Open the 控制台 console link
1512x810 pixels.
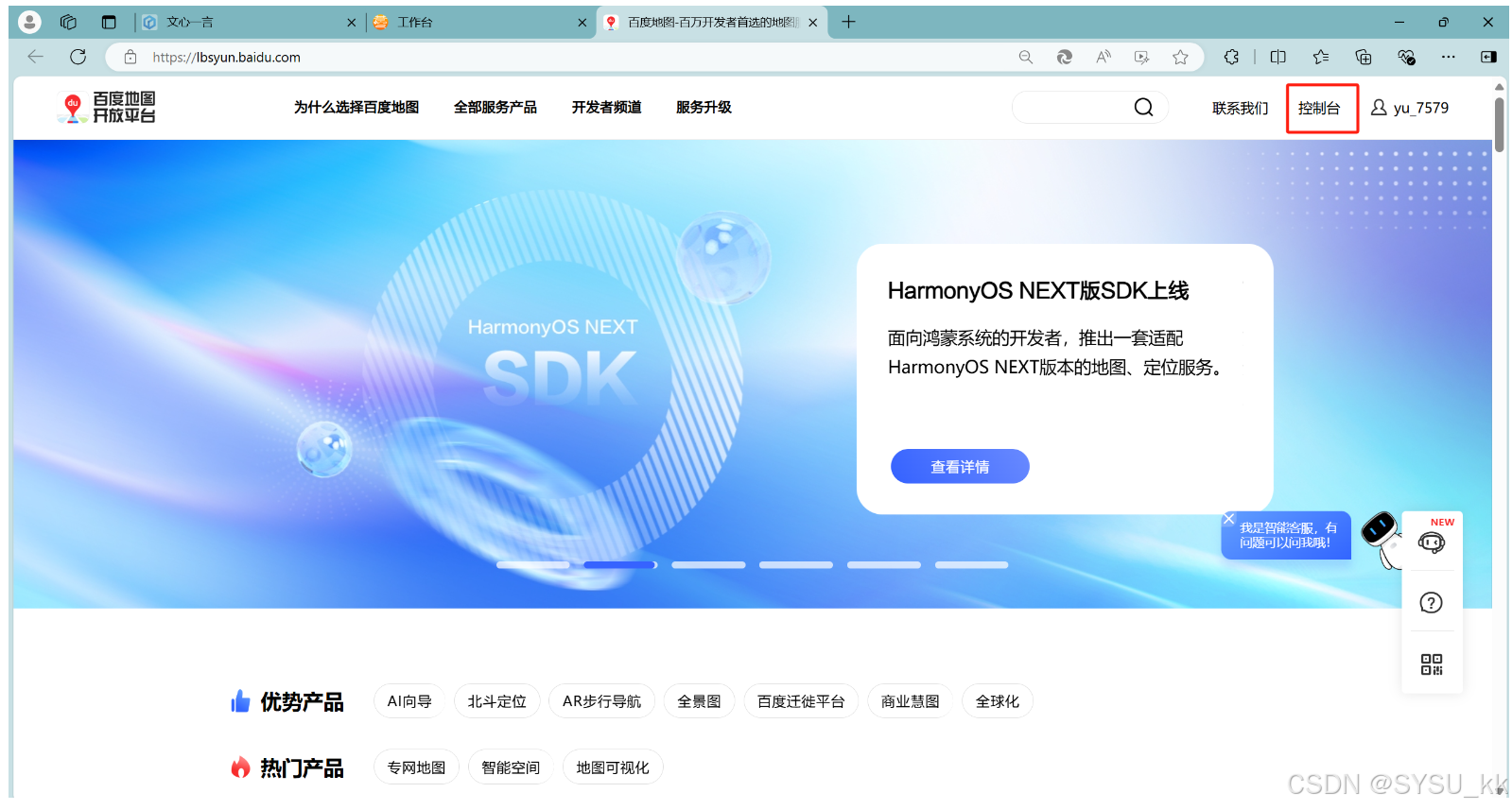(1319, 109)
